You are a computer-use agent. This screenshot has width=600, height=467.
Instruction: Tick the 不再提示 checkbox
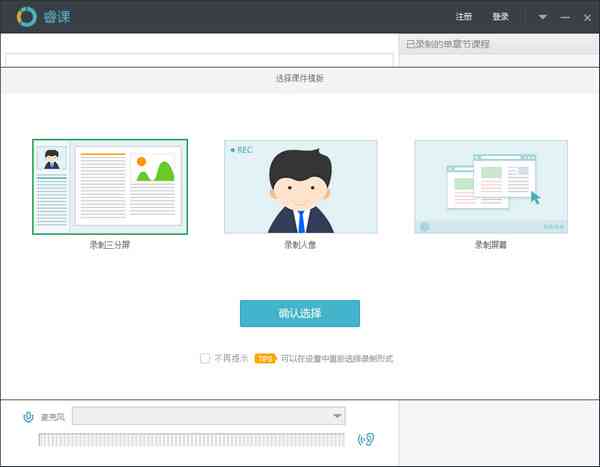point(205,358)
